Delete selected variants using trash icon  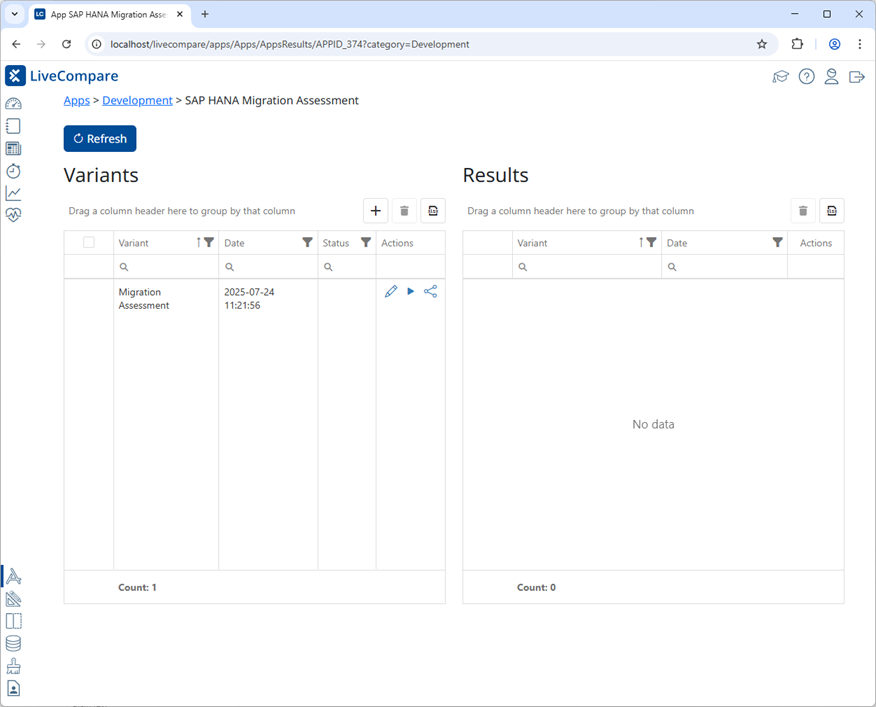pyautogui.click(x=404, y=210)
